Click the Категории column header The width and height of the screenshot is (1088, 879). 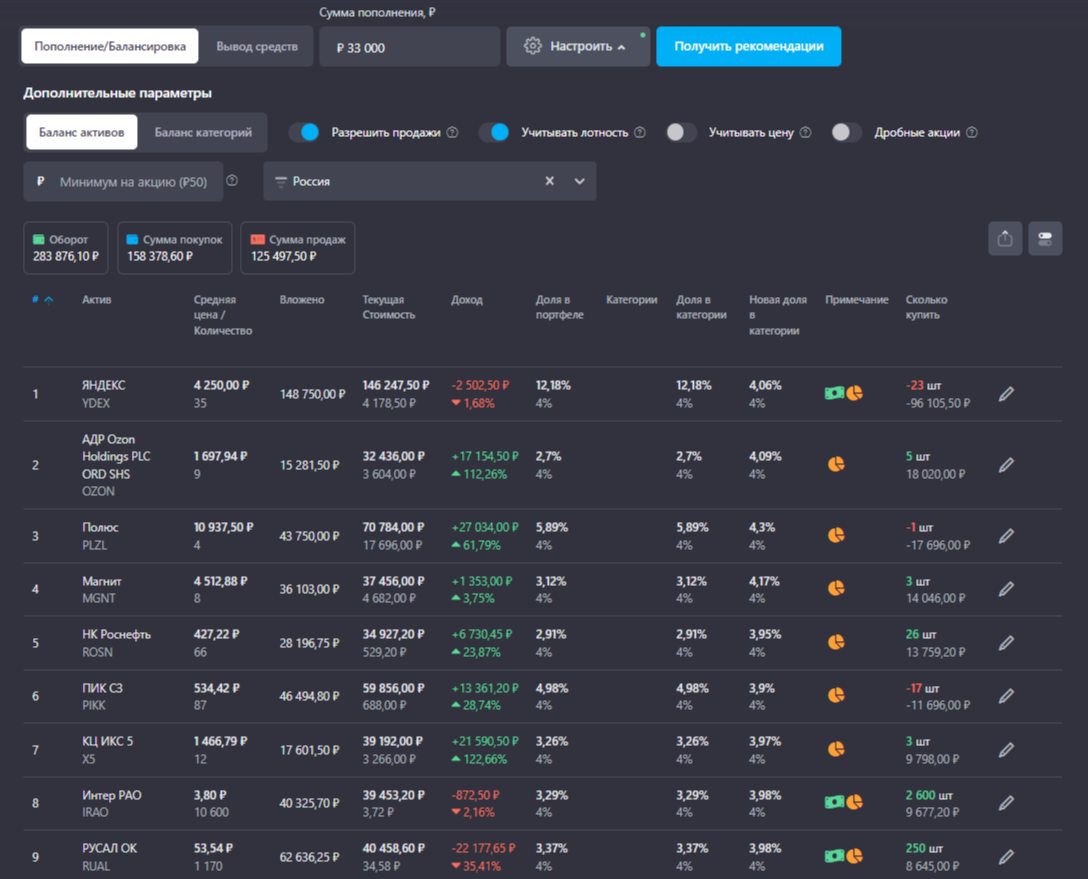pyautogui.click(x=631, y=300)
